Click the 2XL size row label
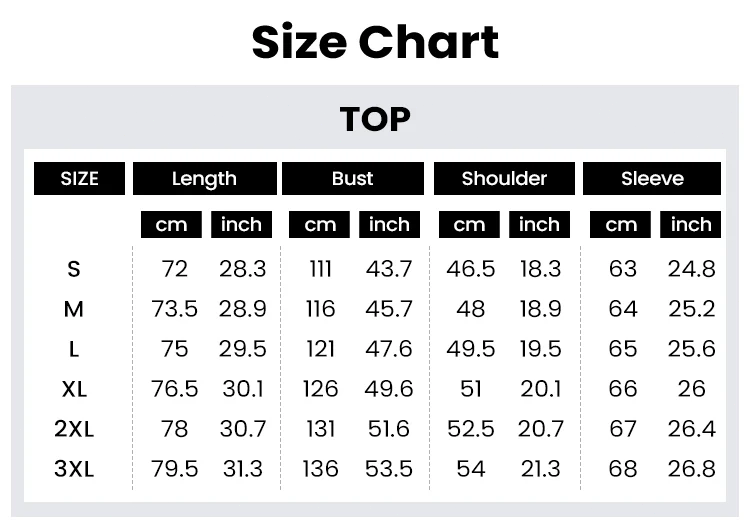Image resolution: width=750 pixels, height=532 pixels. pyautogui.click(x=74, y=429)
